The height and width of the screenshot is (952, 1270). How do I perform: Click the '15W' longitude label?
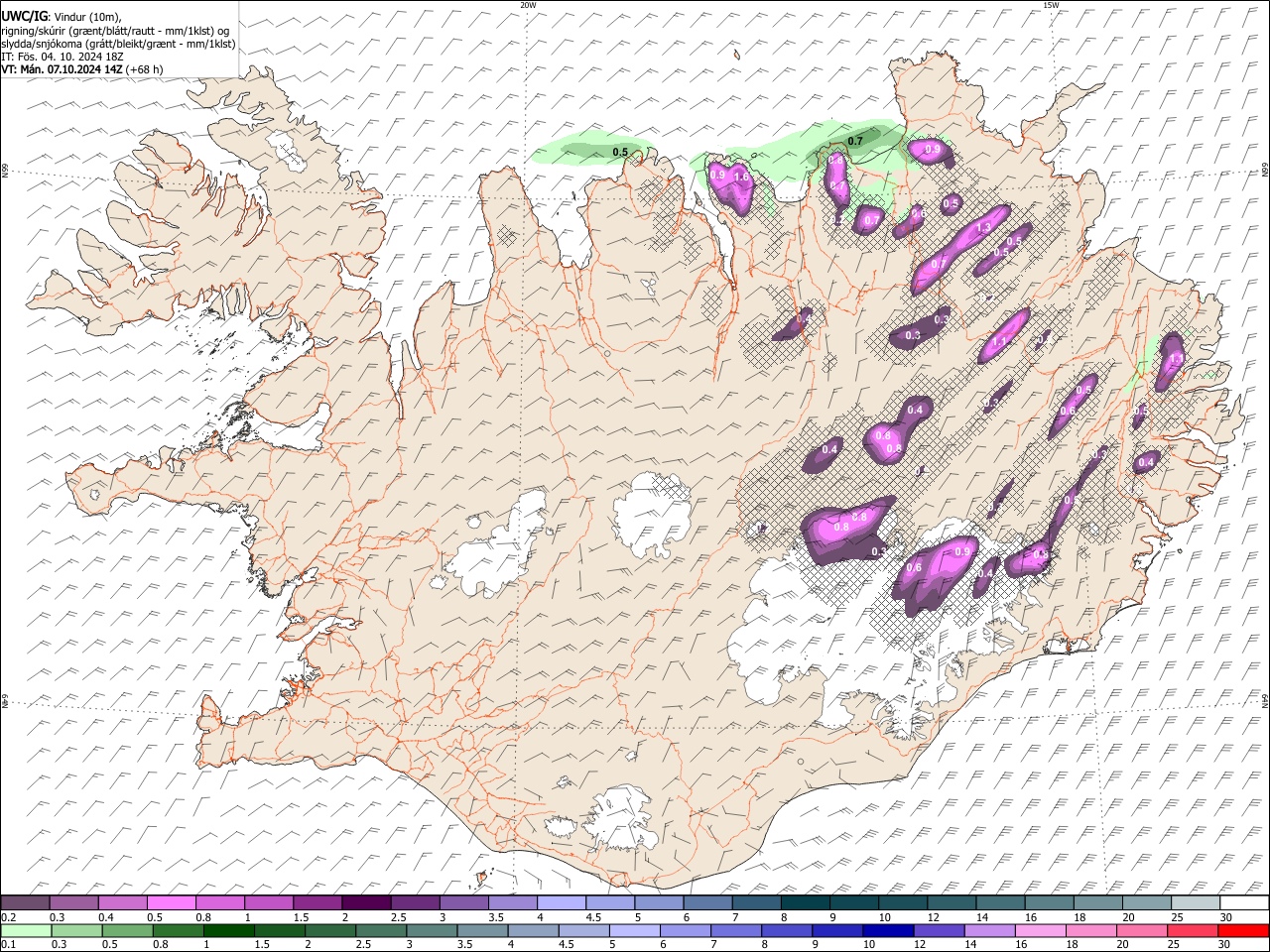click(1051, 5)
